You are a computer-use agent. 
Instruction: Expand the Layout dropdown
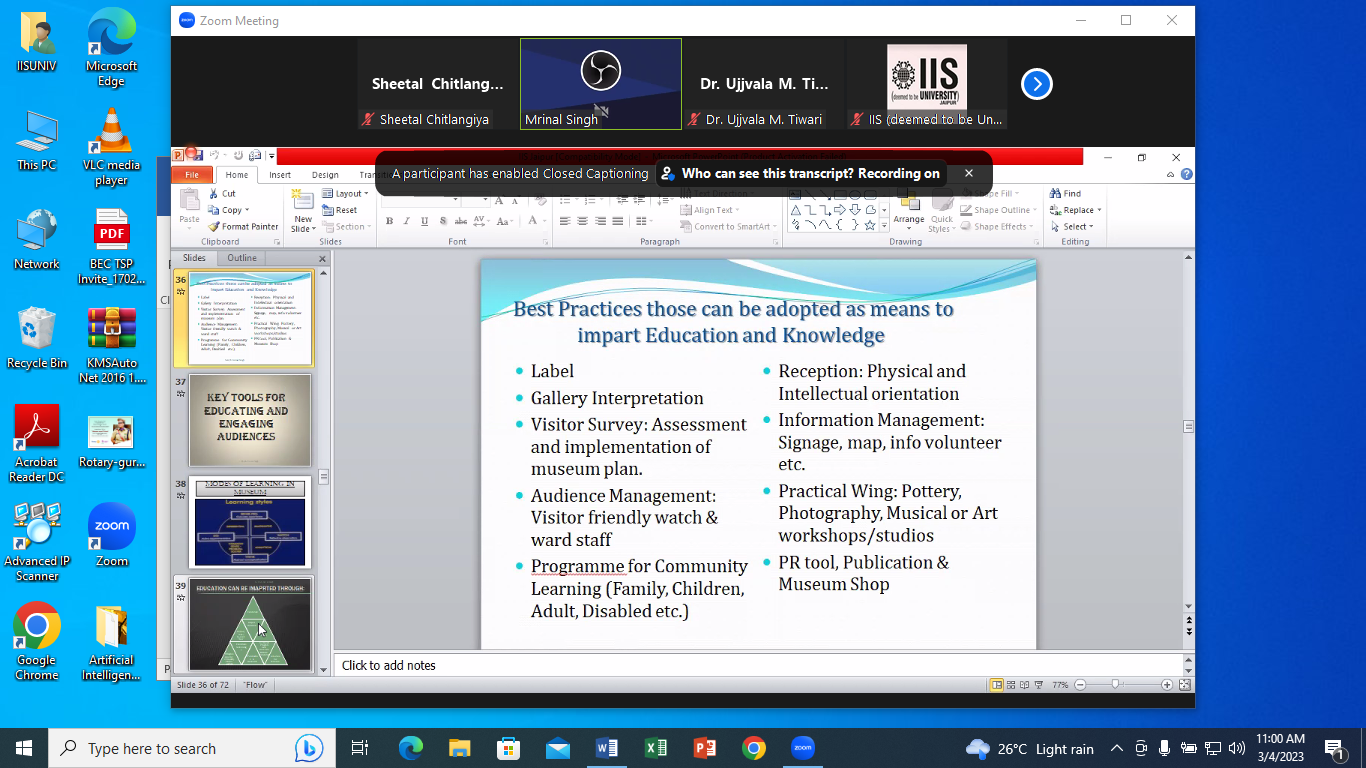[346, 194]
